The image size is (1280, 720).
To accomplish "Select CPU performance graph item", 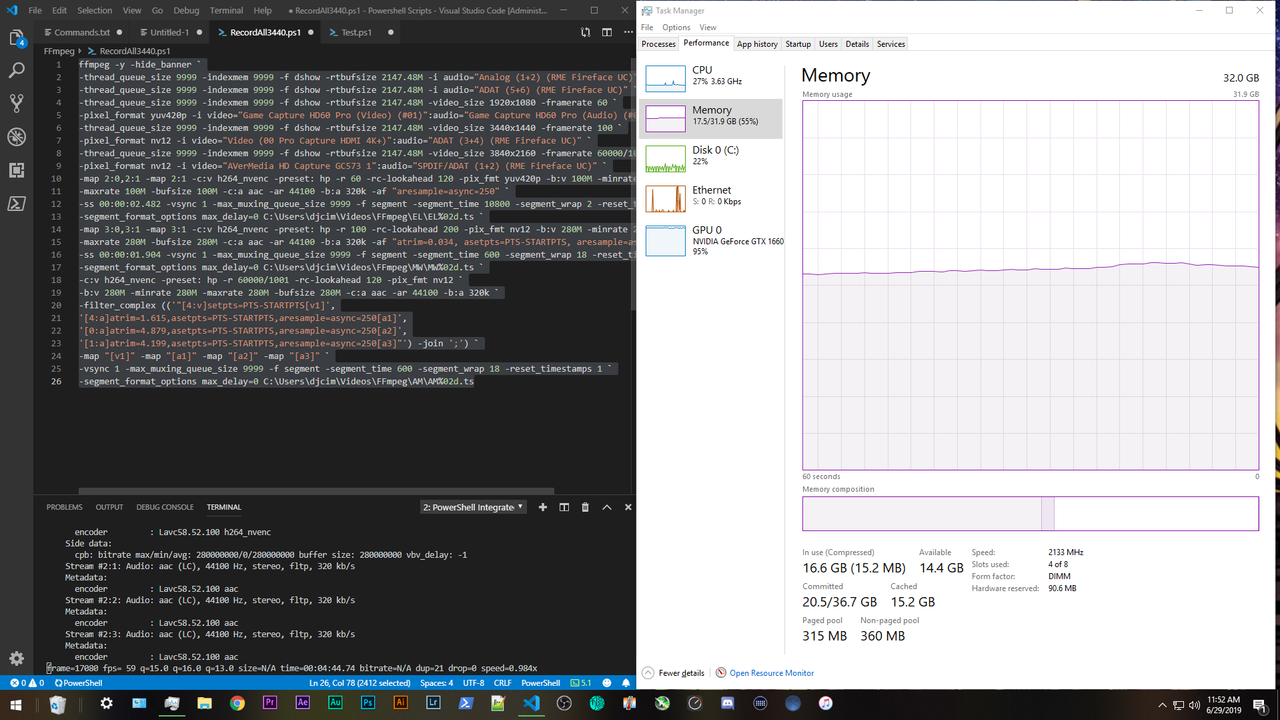I will 711,78.
